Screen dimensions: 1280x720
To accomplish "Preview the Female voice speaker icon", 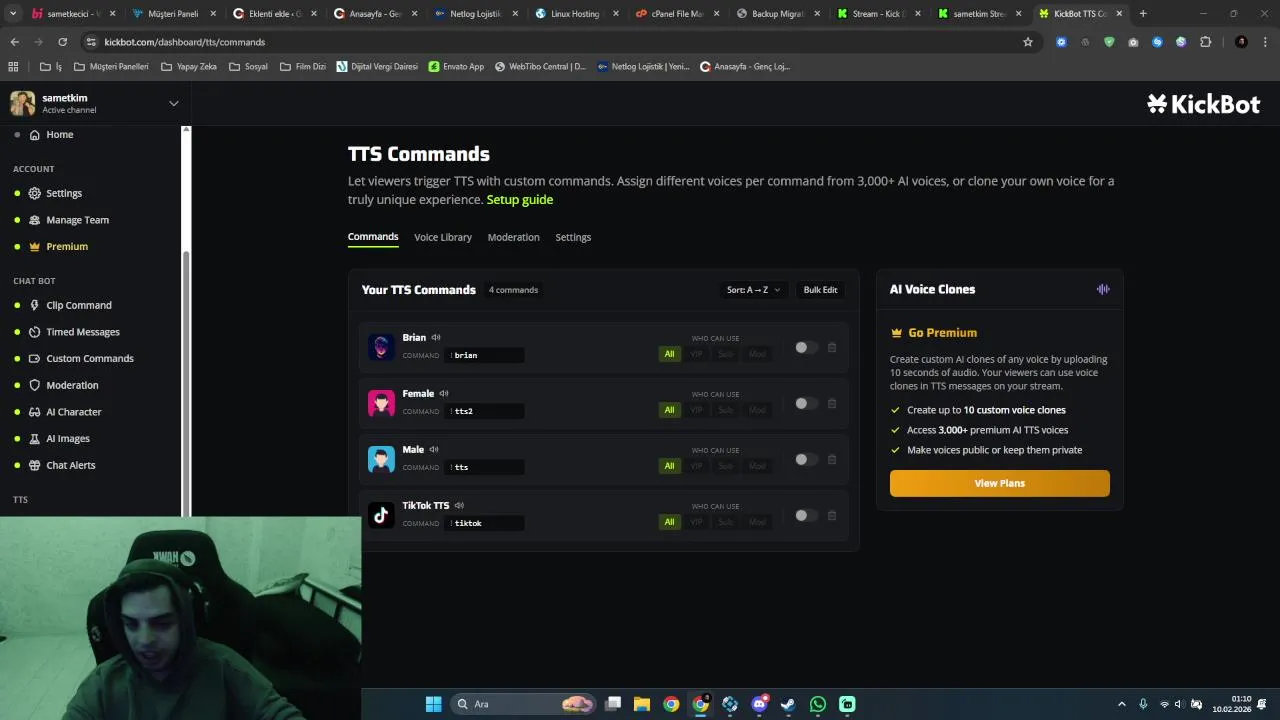I will point(444,394).
